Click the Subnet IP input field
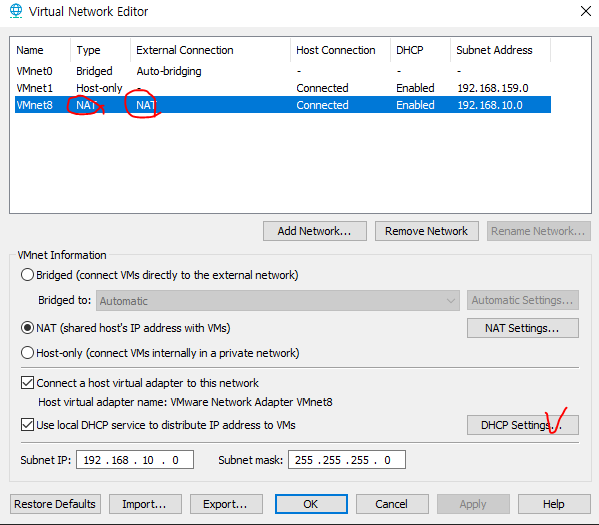The height and width of the screenshot is (525, 599). [135, 460]
